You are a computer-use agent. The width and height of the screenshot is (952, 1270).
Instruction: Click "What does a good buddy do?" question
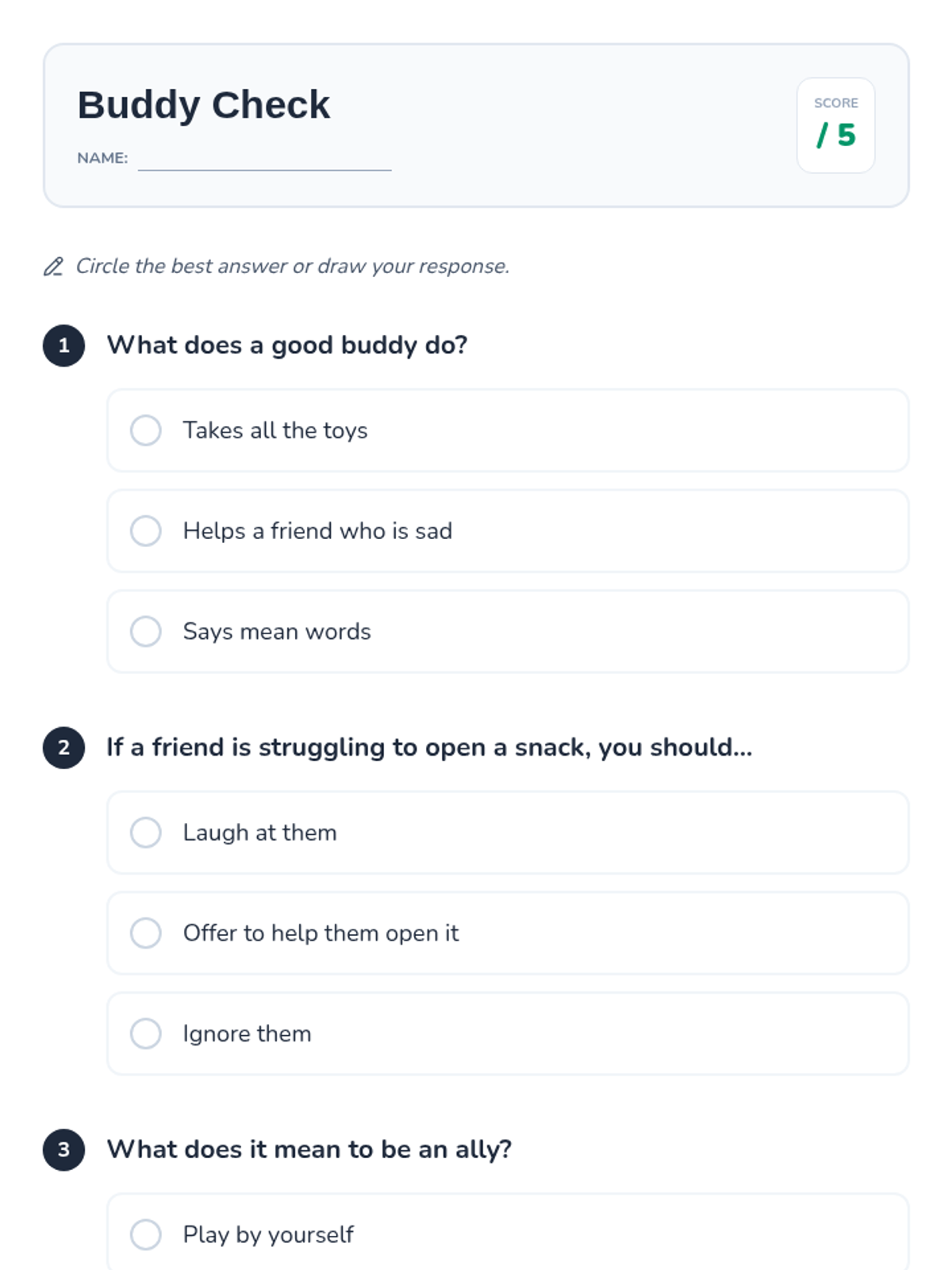(287, 346)
